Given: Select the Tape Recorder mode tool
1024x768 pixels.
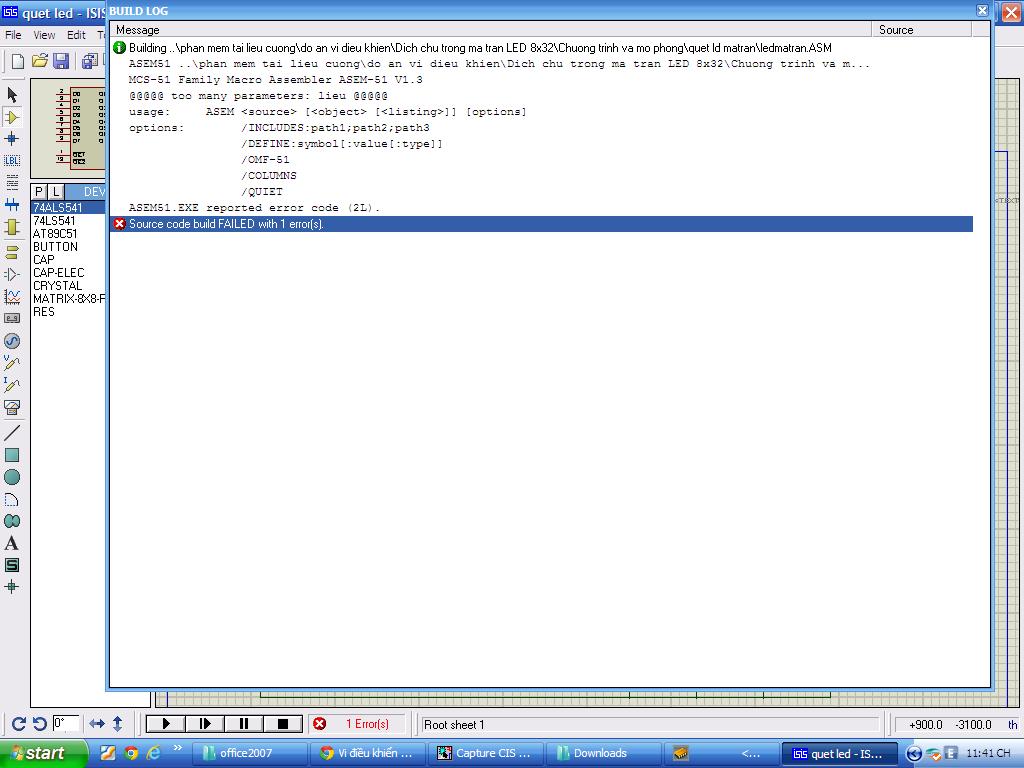Looking at the screenshot, I should (12, 319).
